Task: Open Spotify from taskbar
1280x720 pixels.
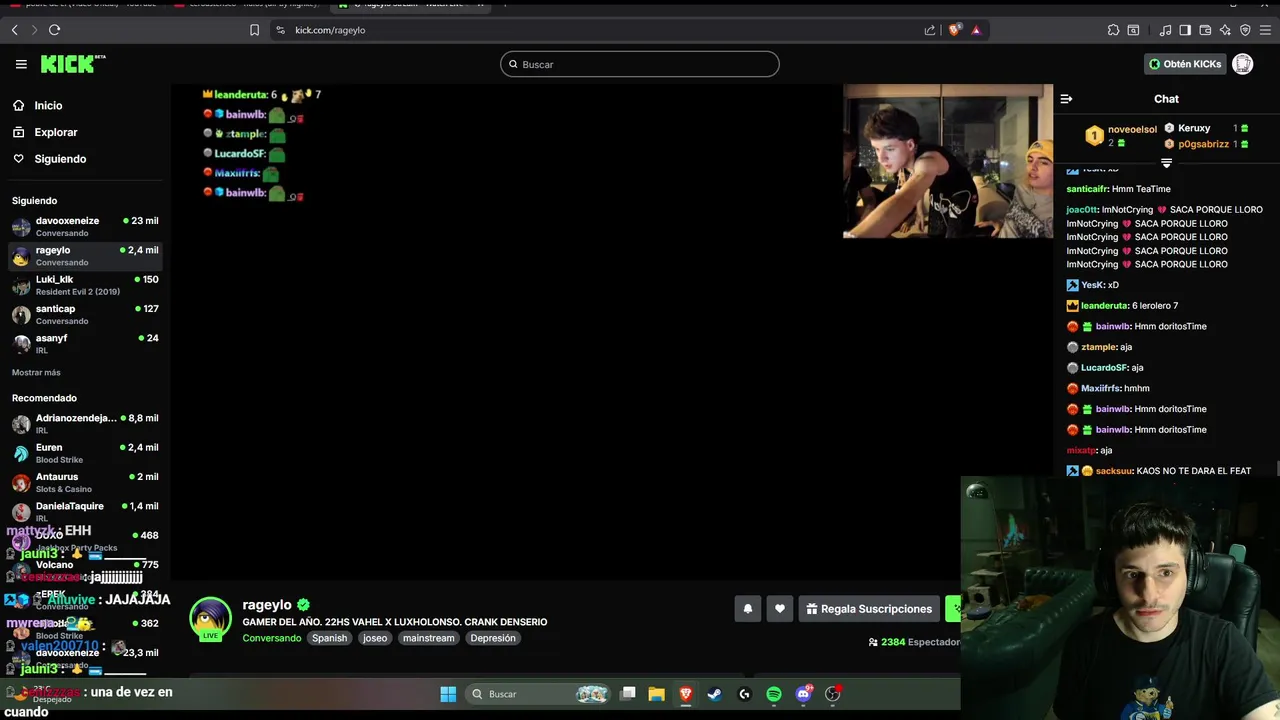Action: [x=774, y=694]
